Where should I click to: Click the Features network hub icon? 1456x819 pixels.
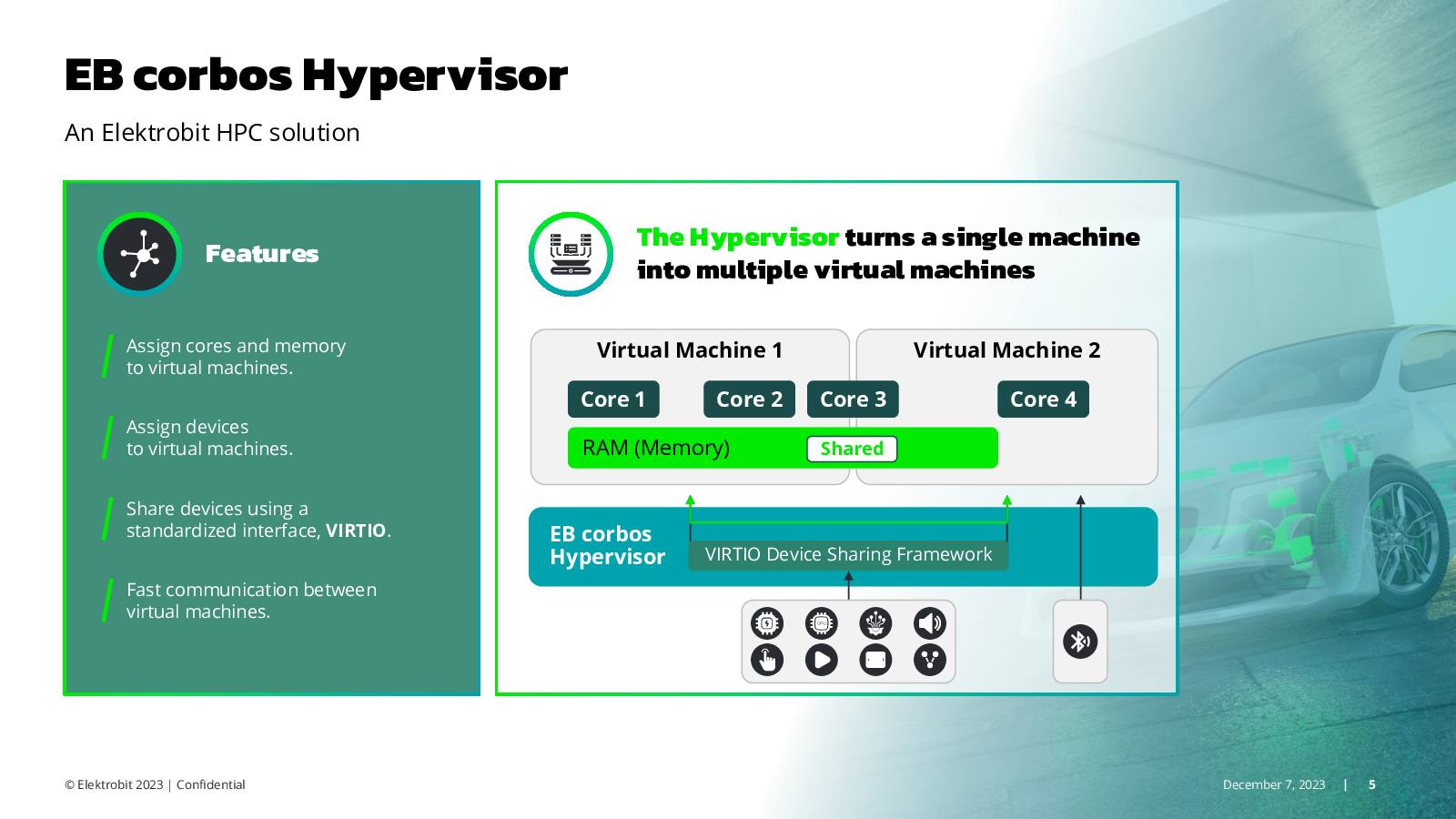pos(140,254)
